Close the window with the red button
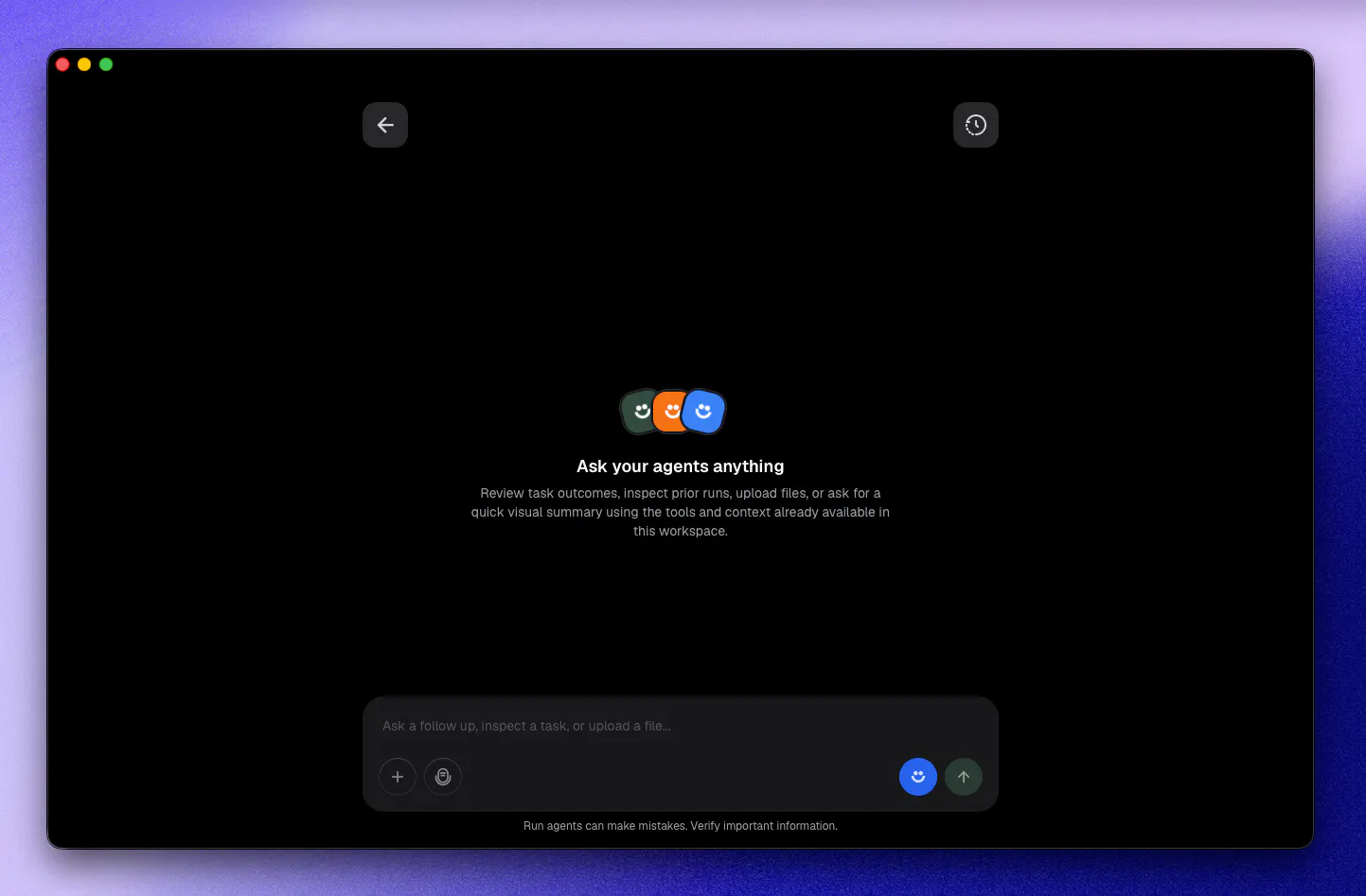 [62, 64]
